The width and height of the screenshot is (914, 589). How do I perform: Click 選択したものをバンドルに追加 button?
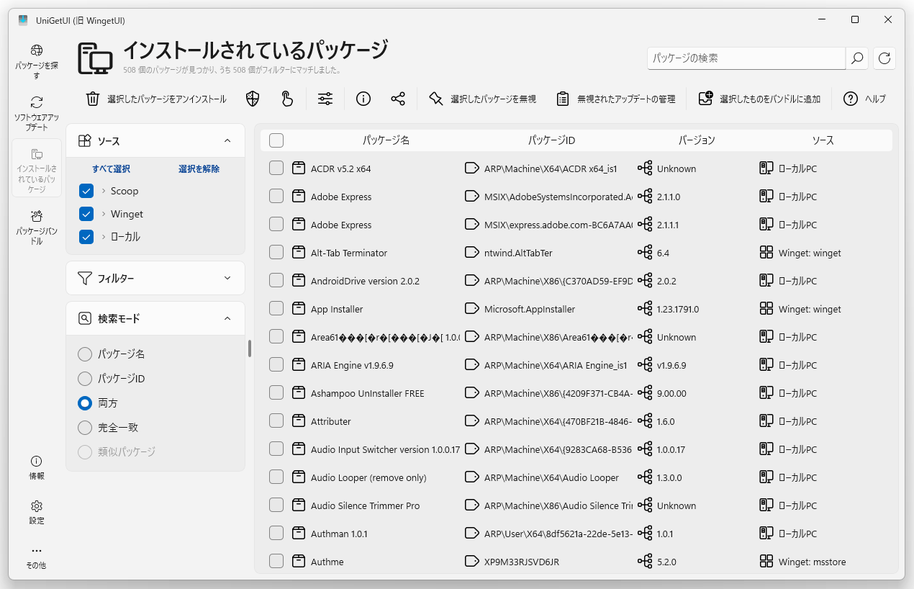[x=760, y=99]
